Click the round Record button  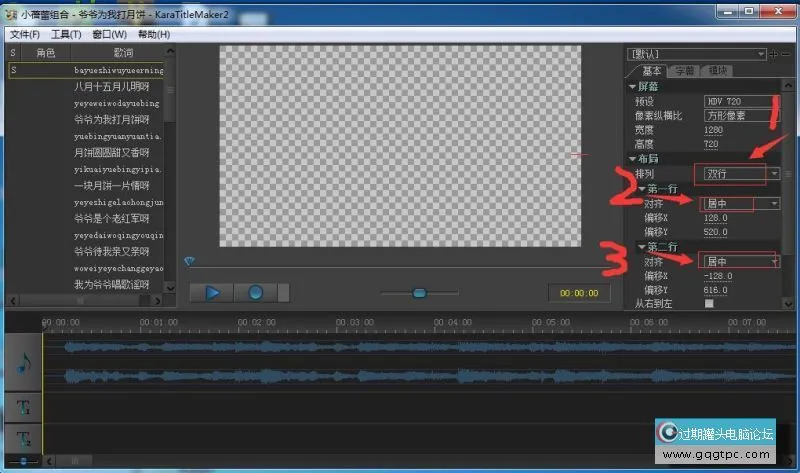click(x=255, y=293)
